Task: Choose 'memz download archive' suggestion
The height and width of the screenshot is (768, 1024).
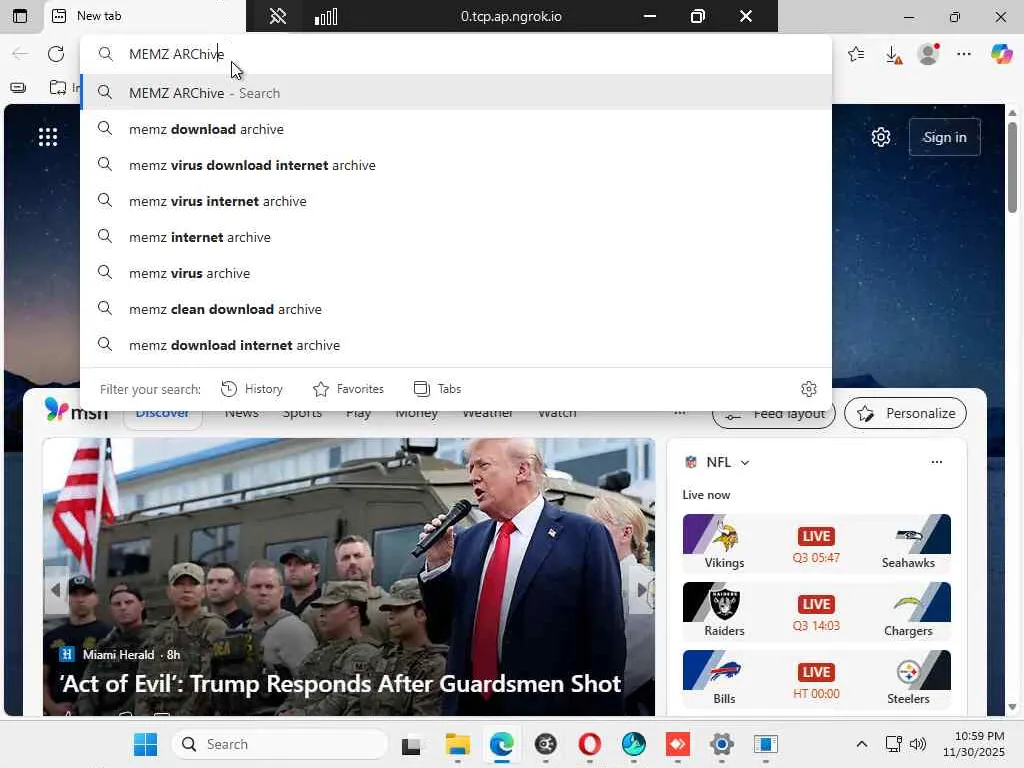Action: coord(456,129)
